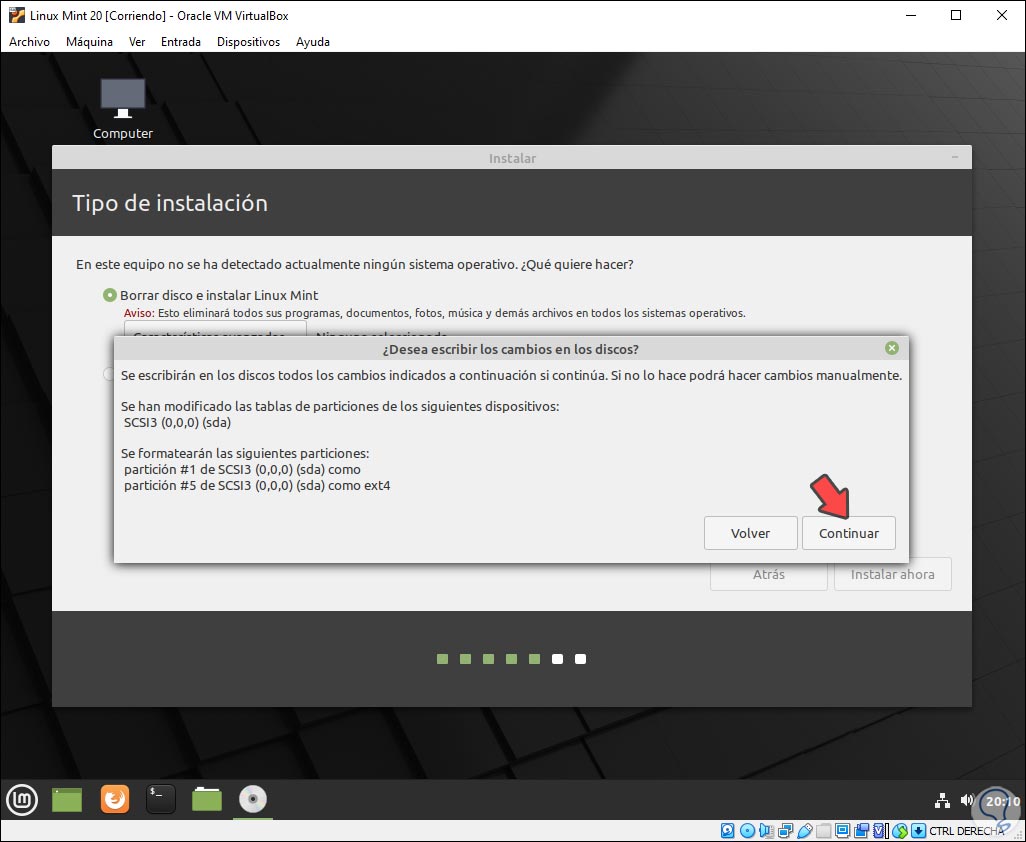The width and height of the screenshot is (1026, 842).
Task: Click the network icon in Mint tray
Action: click(942, 800)
